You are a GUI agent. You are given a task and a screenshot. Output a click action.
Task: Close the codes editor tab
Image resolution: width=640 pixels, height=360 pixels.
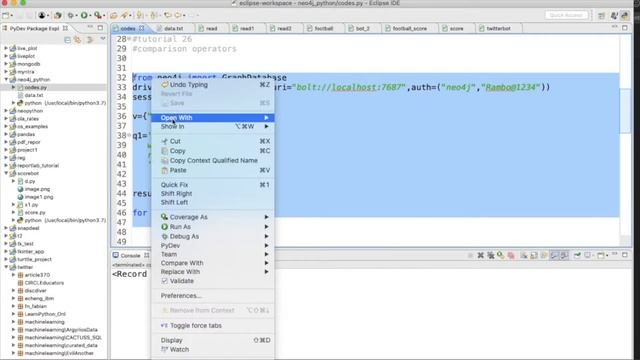tap(142, 28)
